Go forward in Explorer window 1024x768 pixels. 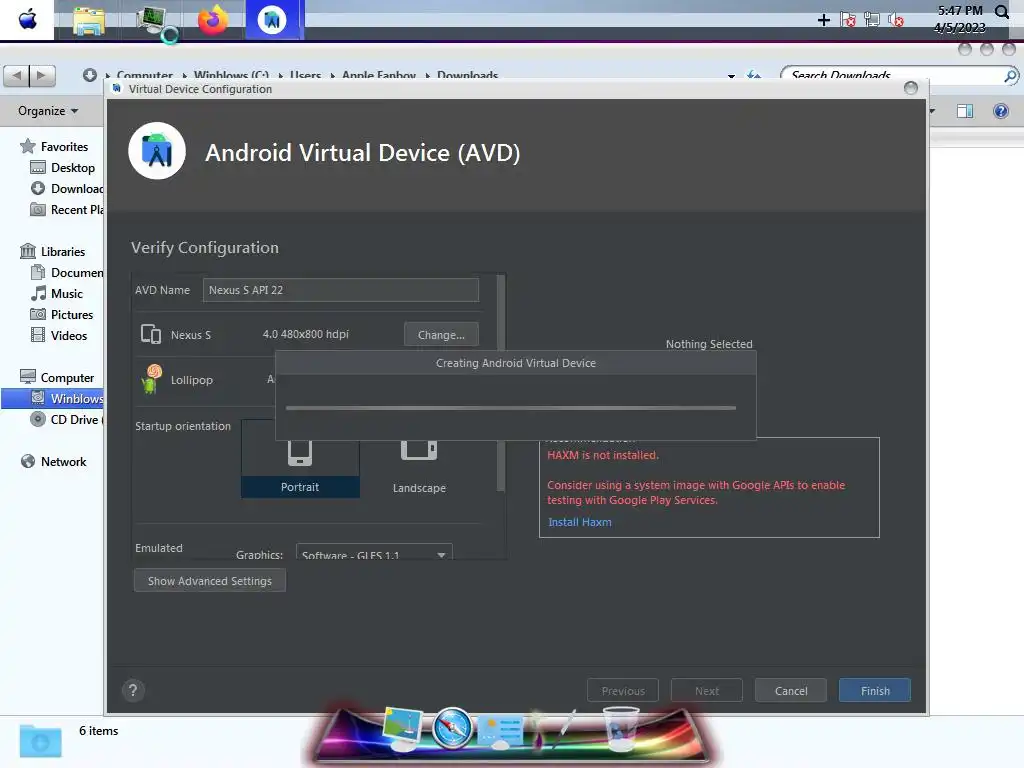pyautogui.click(x=42, y=75)
